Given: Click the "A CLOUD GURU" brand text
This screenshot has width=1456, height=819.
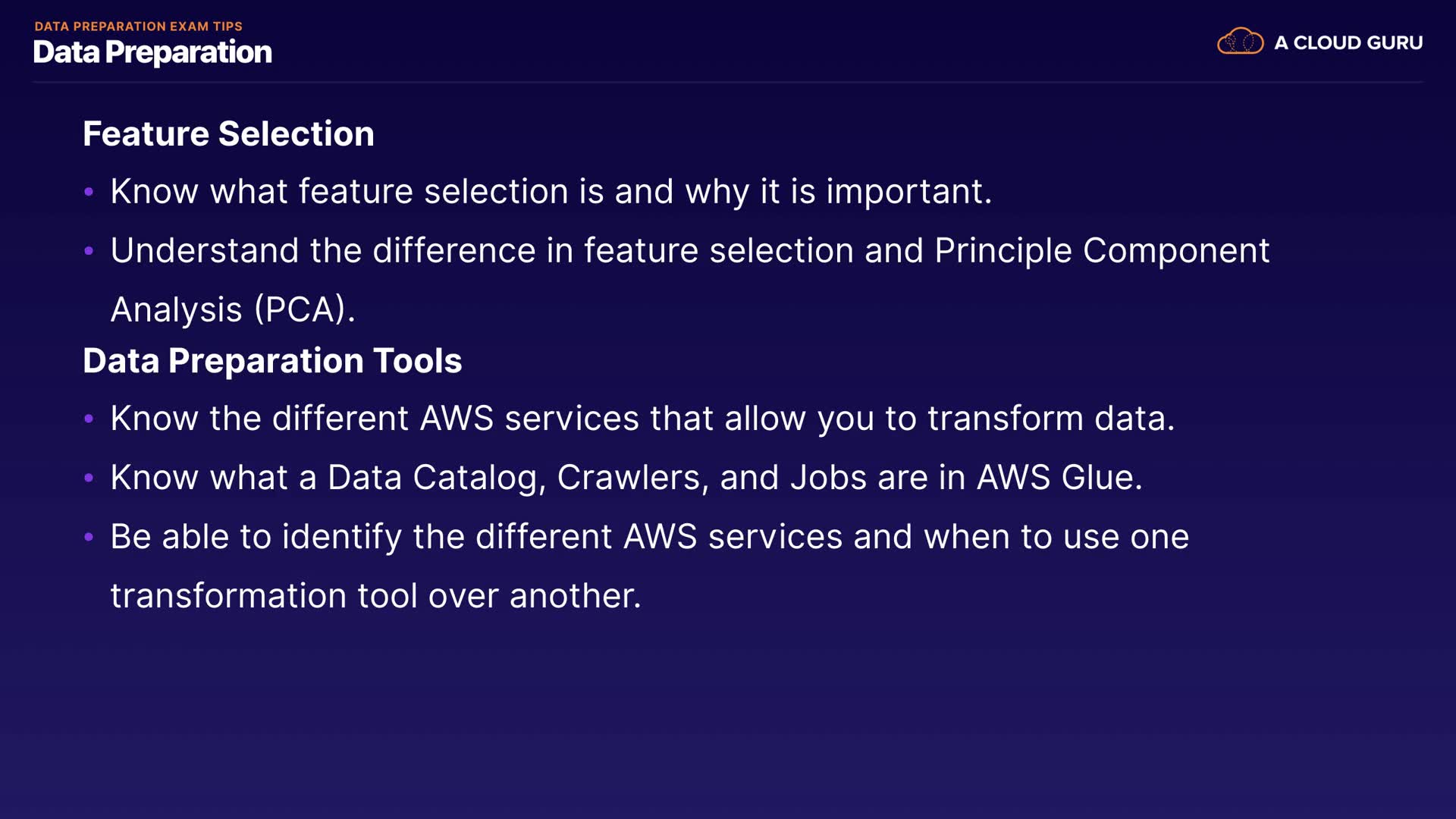Looking at the screenshot, I should pyautogui.click(x=1348, y=43).
